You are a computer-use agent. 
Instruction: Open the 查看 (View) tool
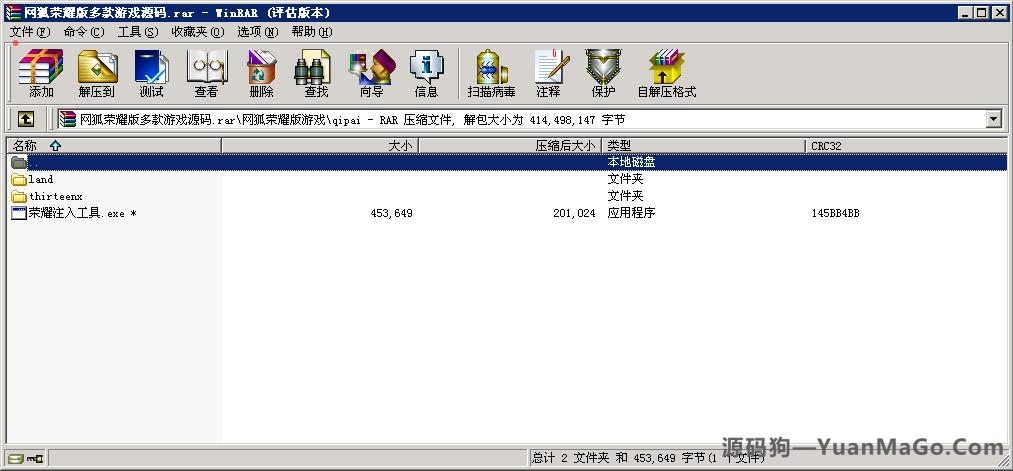tap(207, 73)
